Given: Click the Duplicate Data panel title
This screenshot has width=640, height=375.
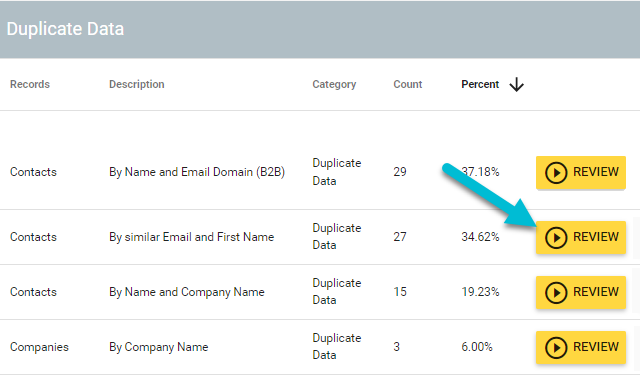Looking at the screenshot, I should pyautogui.click(x=65, y=29).
